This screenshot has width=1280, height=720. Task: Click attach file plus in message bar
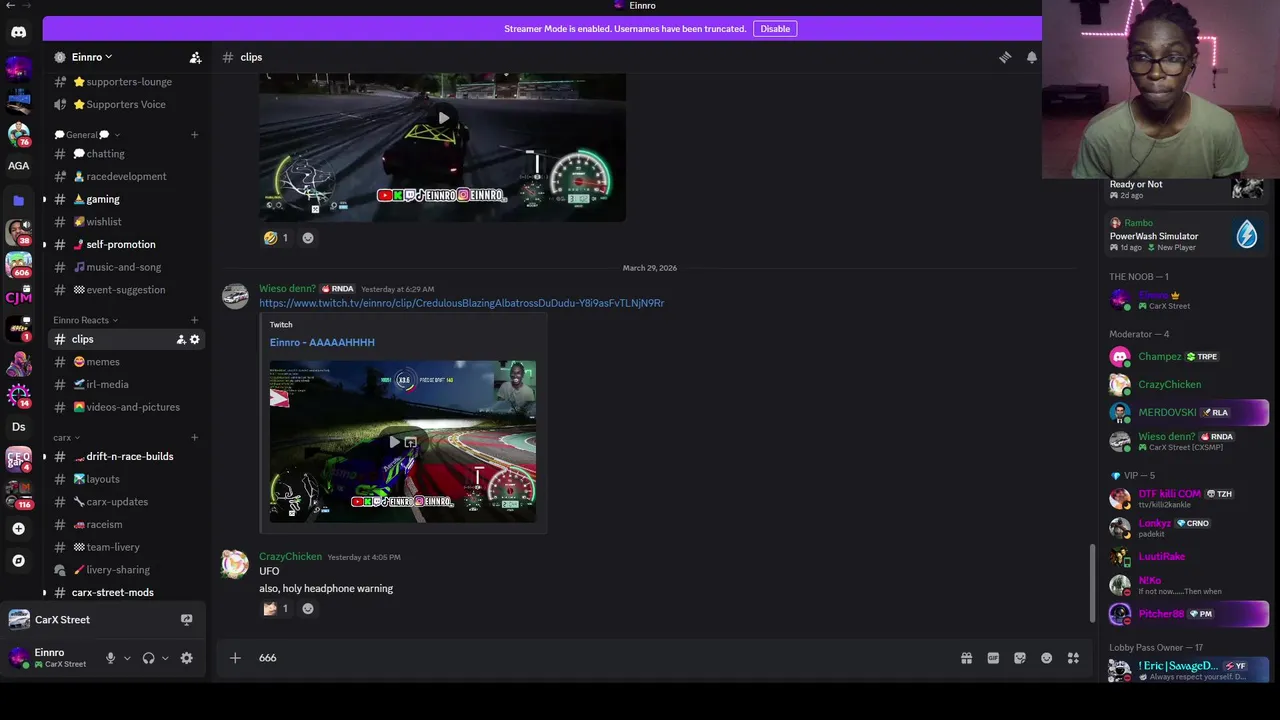point(235,657)
